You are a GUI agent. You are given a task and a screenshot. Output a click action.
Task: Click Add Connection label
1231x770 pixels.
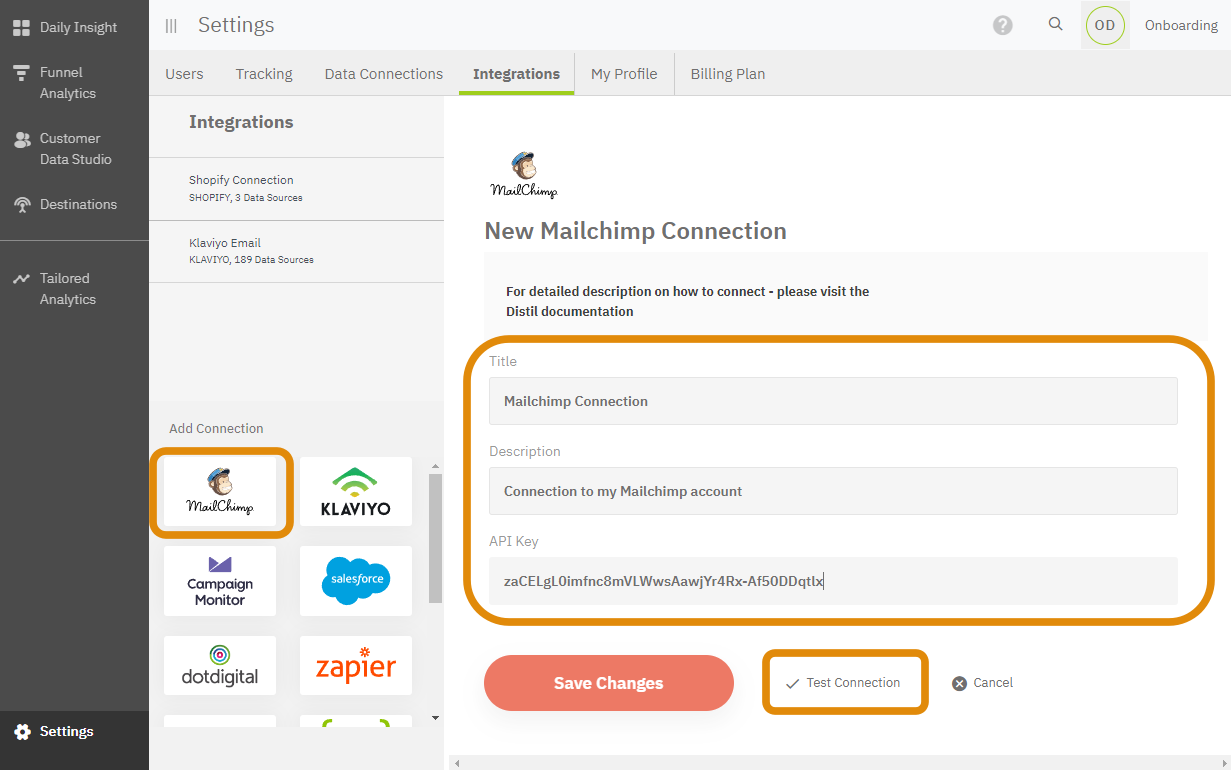click(x=216, y=428)
